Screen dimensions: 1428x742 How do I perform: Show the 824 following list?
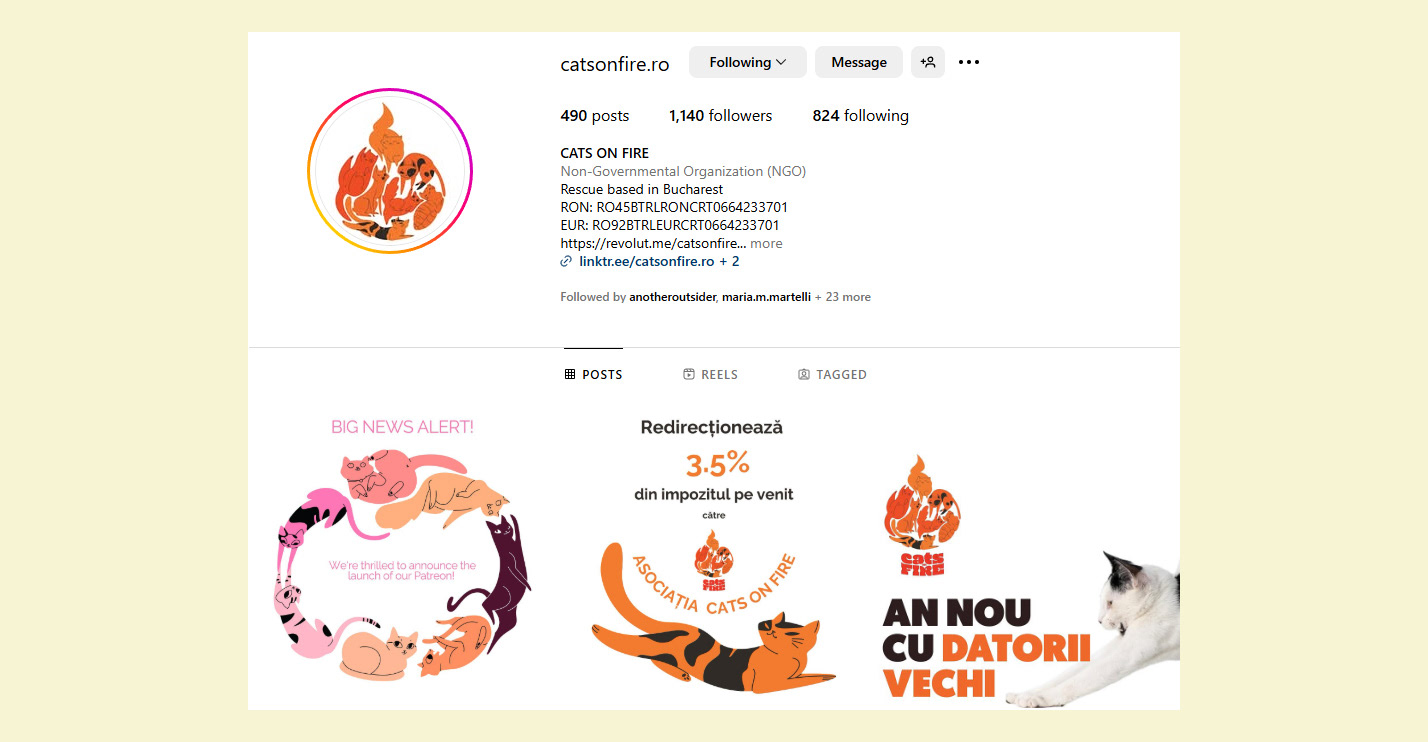click(x=860, y=116)
